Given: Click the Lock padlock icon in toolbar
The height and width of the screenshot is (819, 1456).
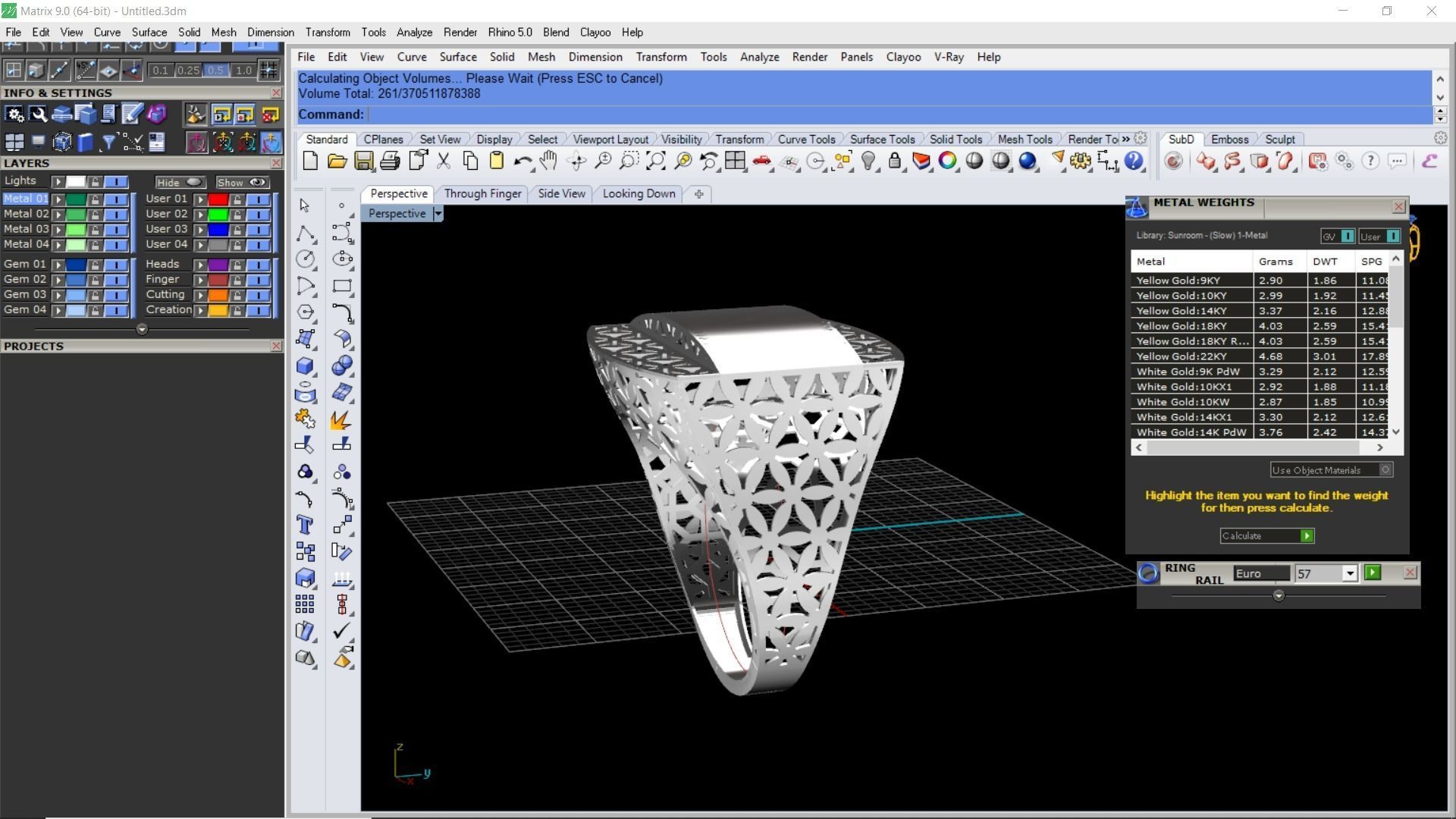Looking at the screenshot, I should click(895, 161).
